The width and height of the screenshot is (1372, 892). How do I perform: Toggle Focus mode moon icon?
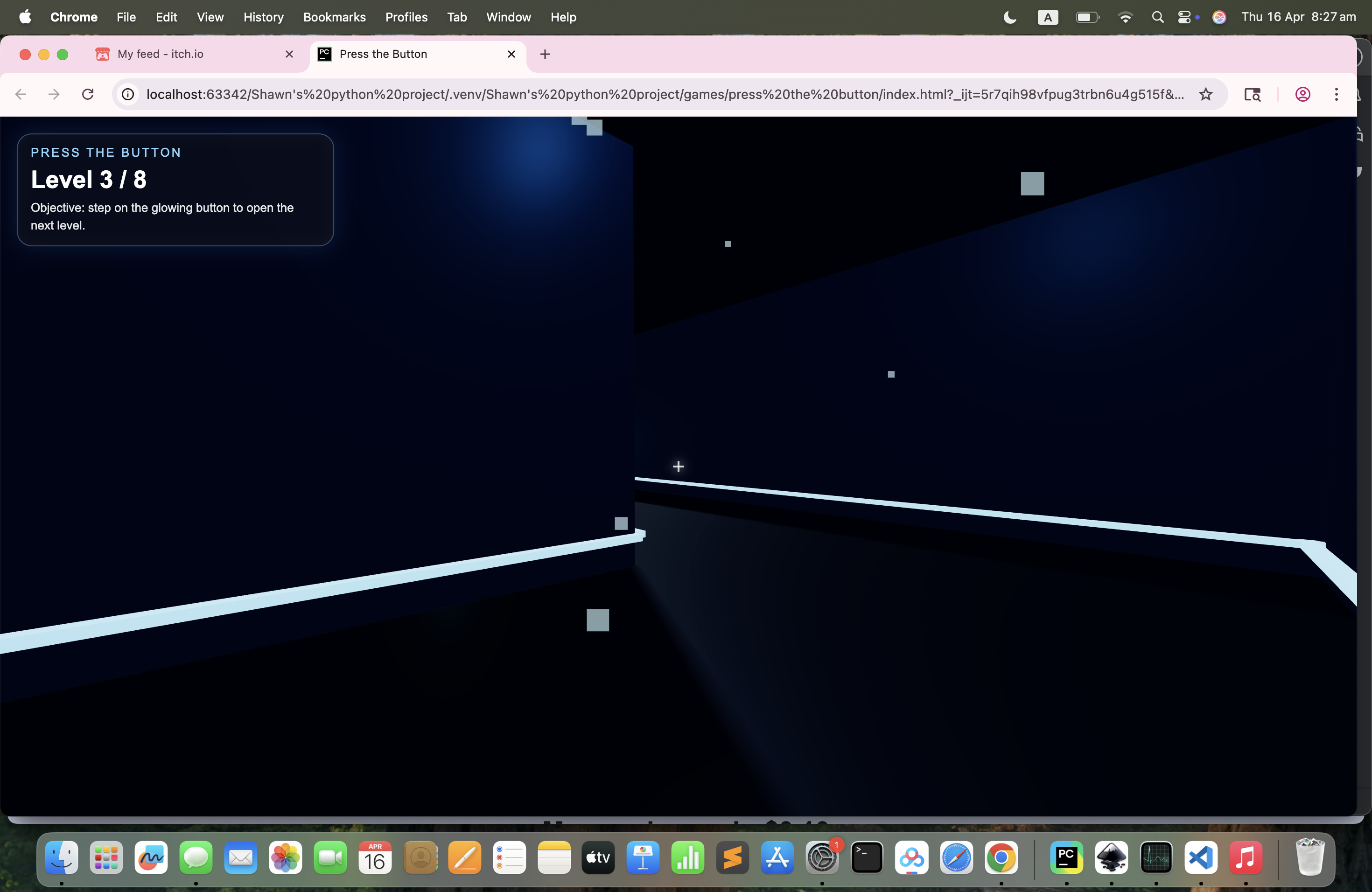coord(1010,17)
